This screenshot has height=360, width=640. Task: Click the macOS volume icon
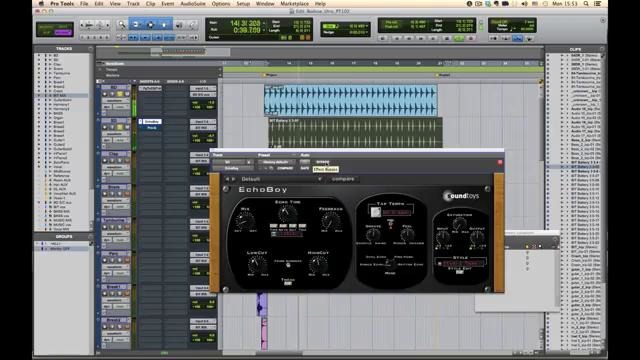point(524,4)
